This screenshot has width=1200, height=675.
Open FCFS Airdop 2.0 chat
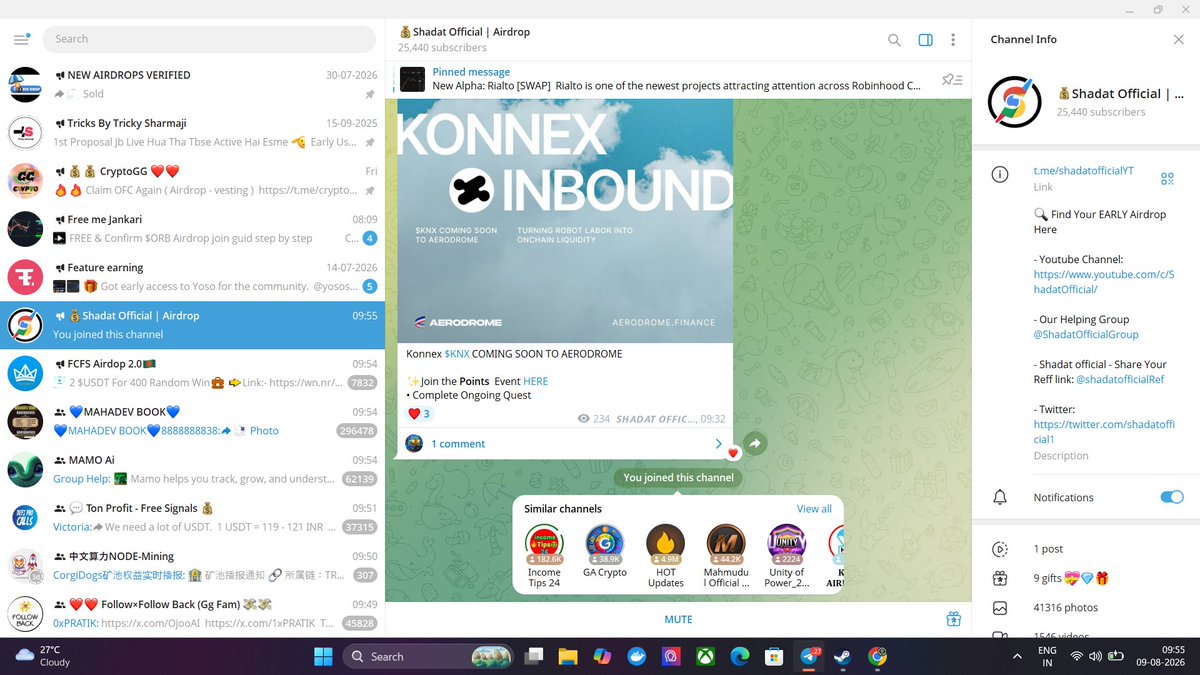(192, 373)
